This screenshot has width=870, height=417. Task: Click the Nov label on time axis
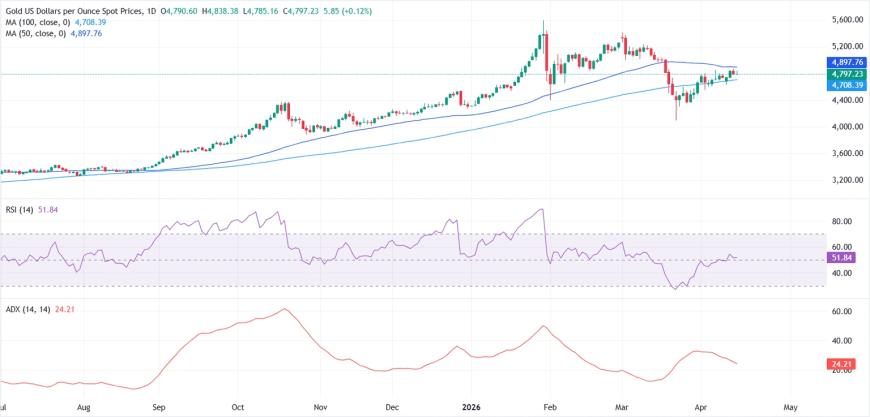click(319, 408)
